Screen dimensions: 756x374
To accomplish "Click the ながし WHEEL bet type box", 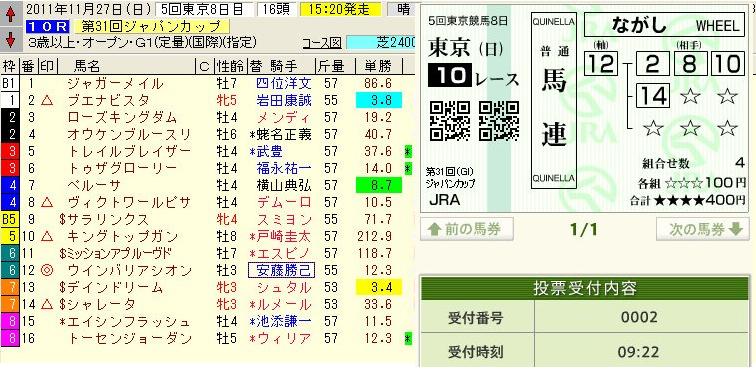I will tap(664, 25).
